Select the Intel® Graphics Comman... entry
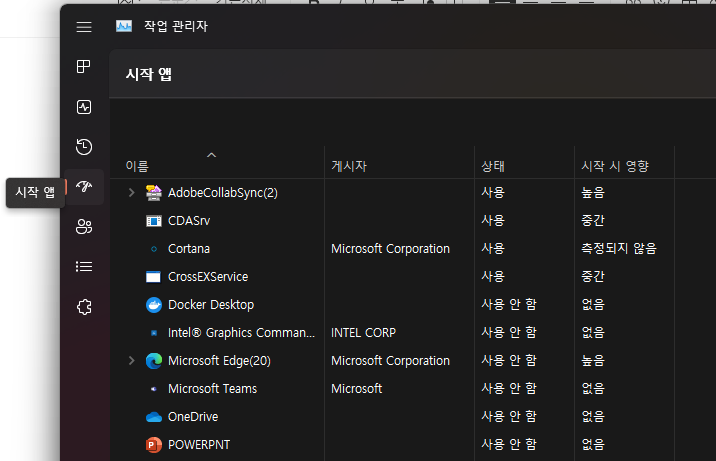 242,333
